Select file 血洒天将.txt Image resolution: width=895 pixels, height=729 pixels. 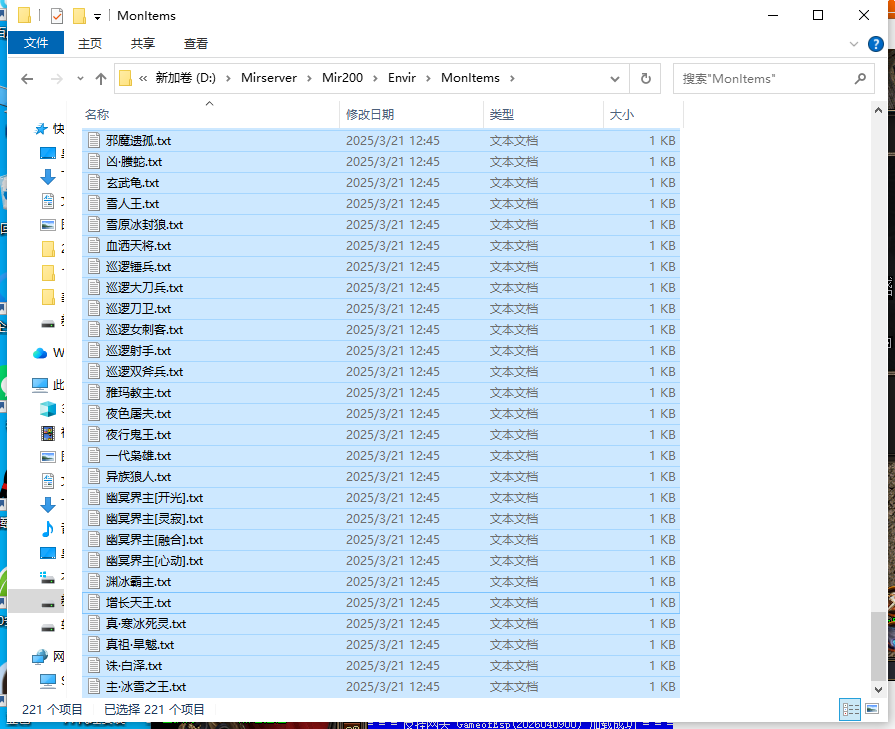tap(381, 245)
